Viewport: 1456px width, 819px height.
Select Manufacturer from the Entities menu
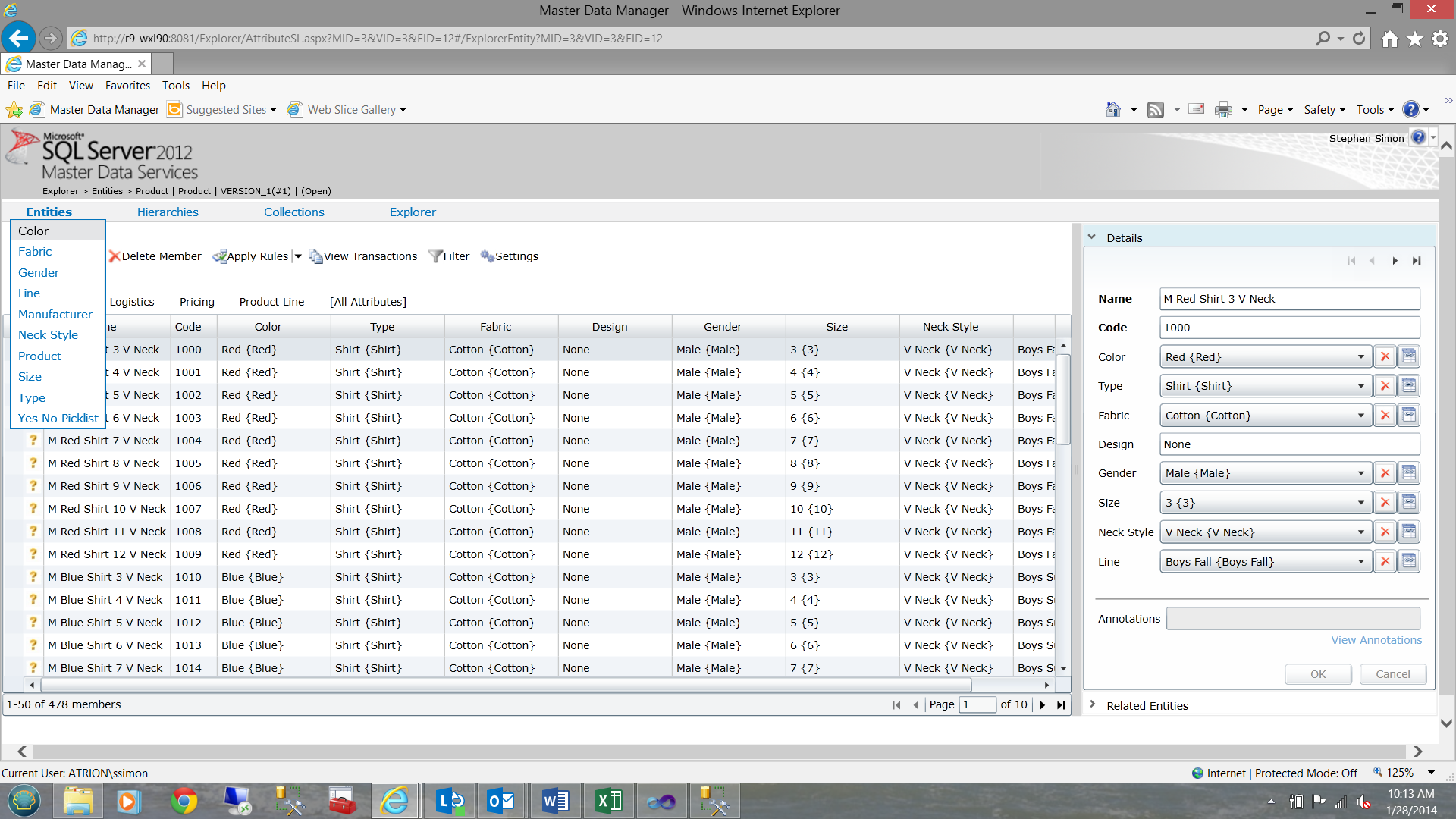pos(55,314)
